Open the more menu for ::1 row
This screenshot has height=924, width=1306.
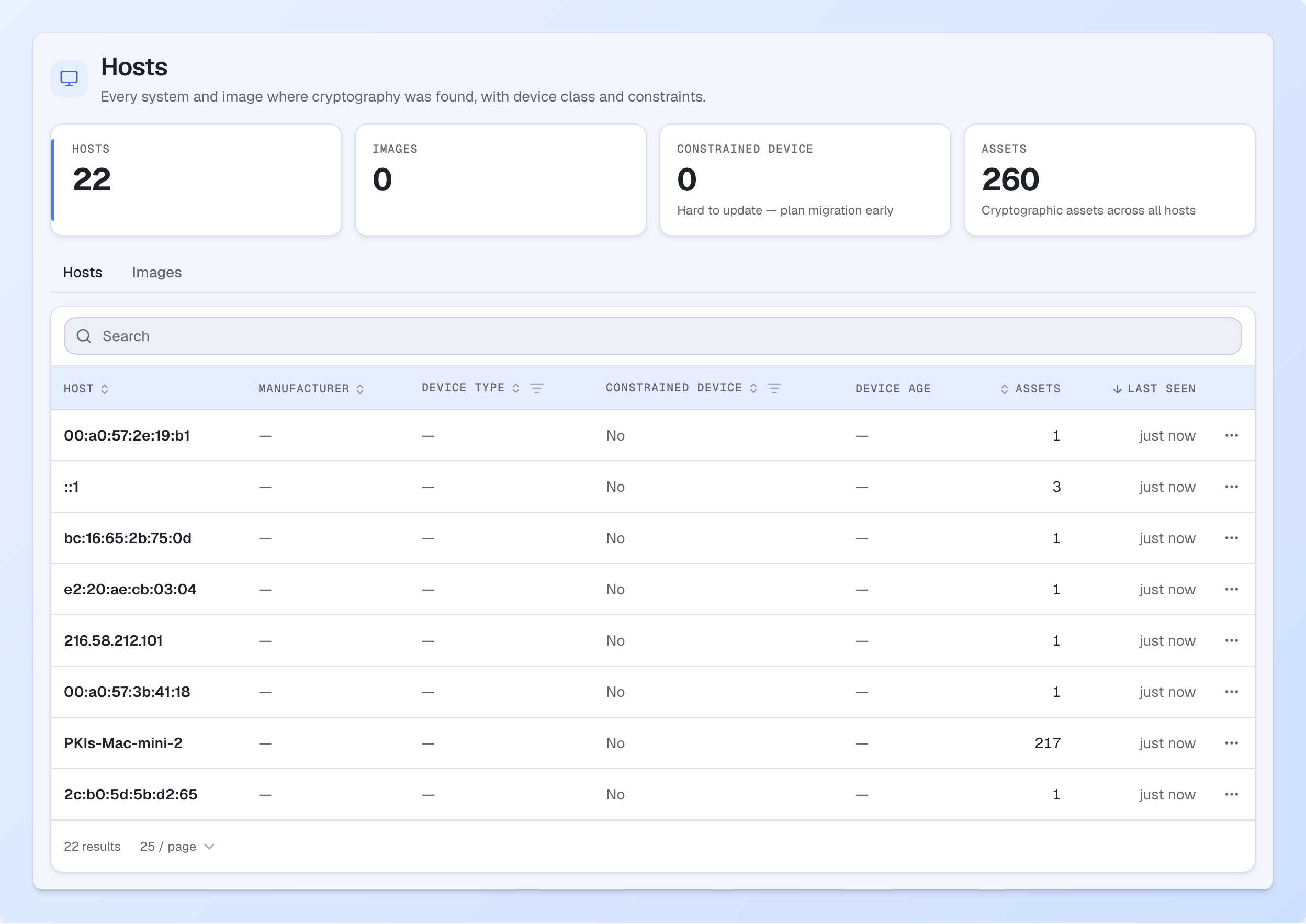(1232, 487)
